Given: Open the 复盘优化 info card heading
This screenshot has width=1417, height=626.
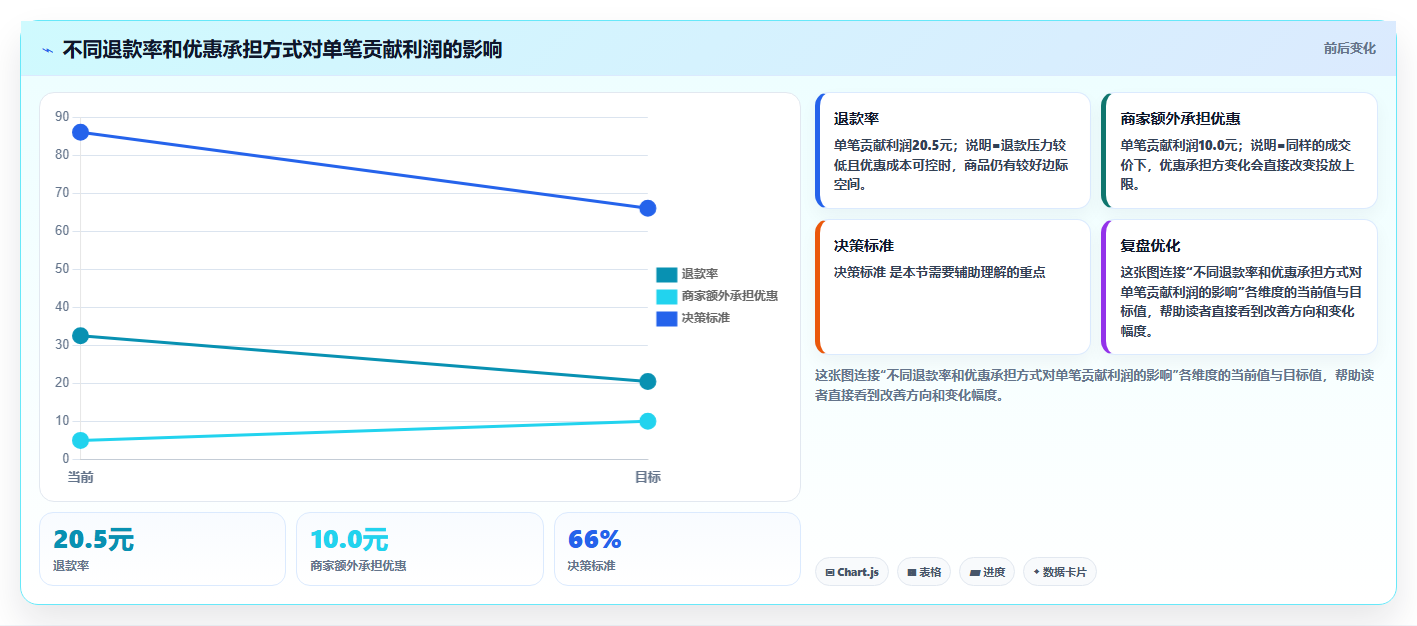Looking at the screenshot, I should click(1150, 245).
